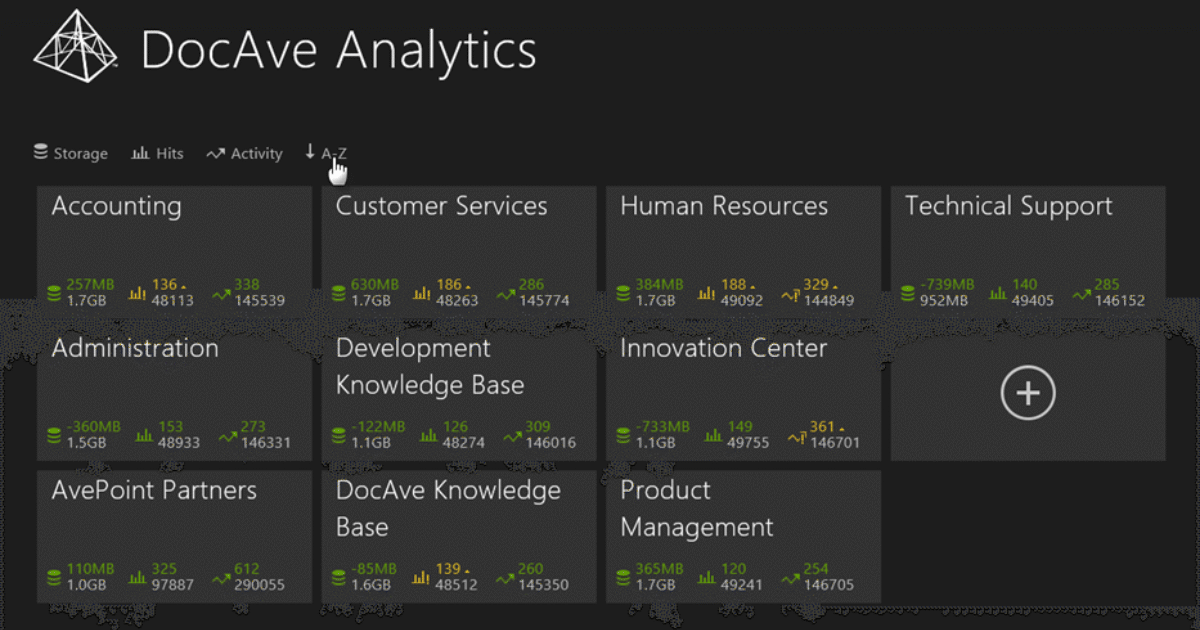Open the Technical Support tile
1200x630 pixels.
(x=1027, y=240)
